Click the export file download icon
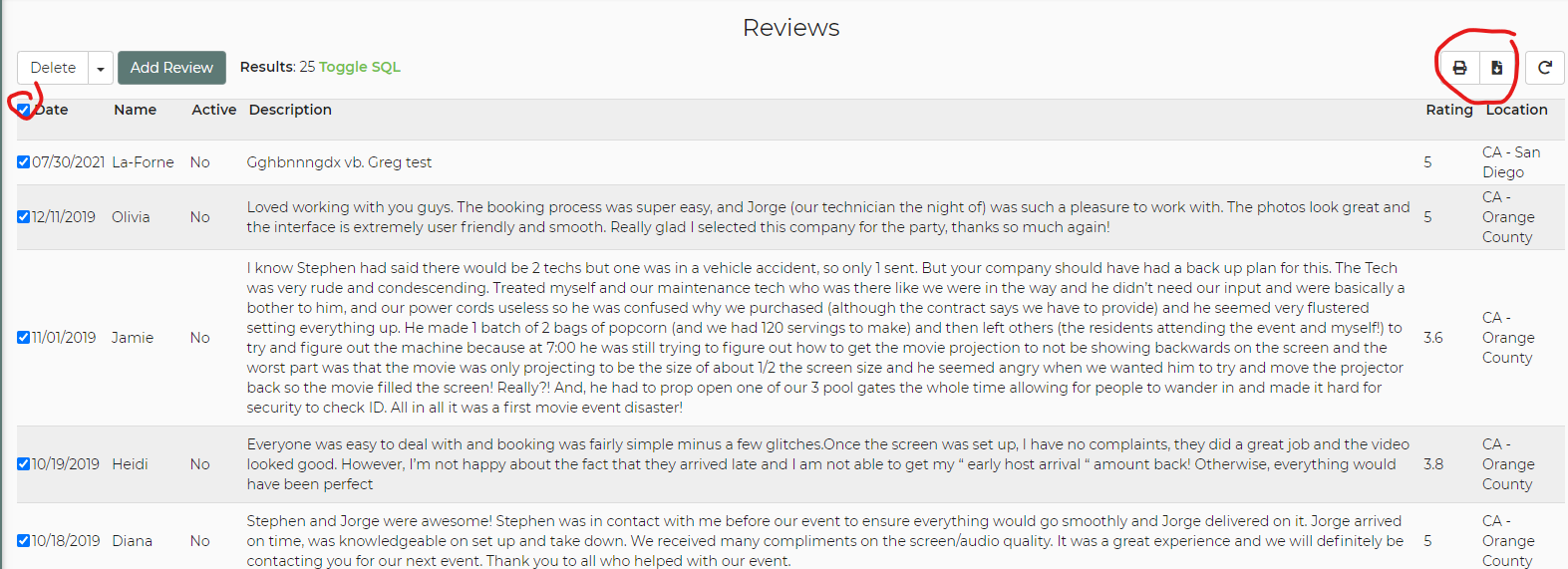This screenshot has width=1568, height=569. pos(1496,68)
